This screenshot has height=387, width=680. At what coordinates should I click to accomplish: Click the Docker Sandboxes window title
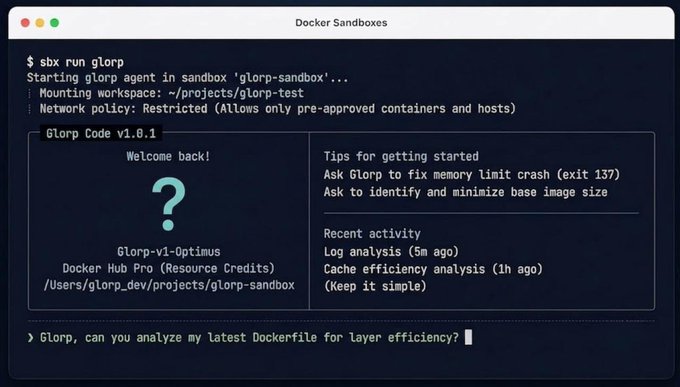click(x=341, y=23)
